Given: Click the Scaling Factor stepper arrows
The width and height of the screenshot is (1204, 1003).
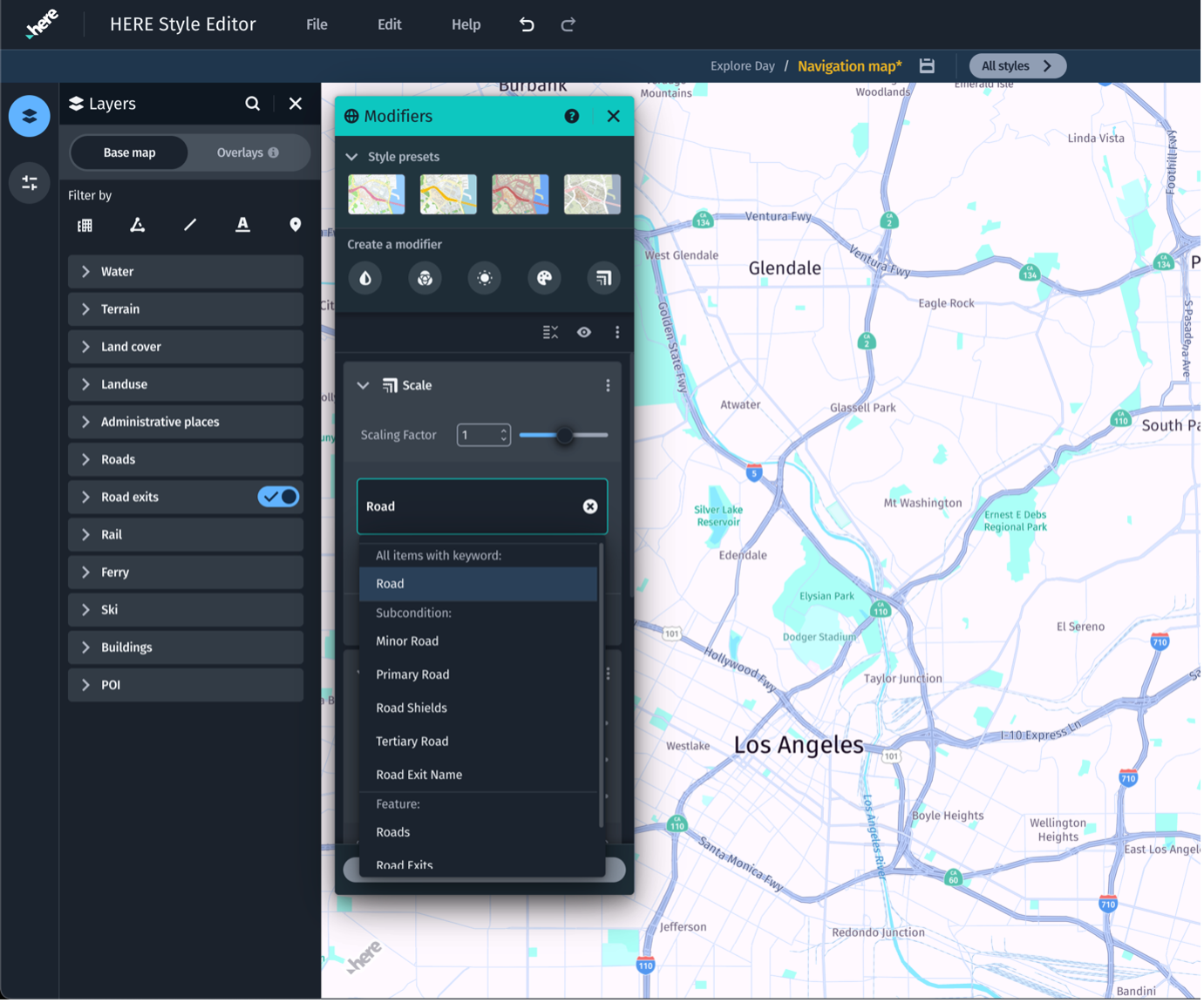Looking at the screenshot, I should 503,436.
